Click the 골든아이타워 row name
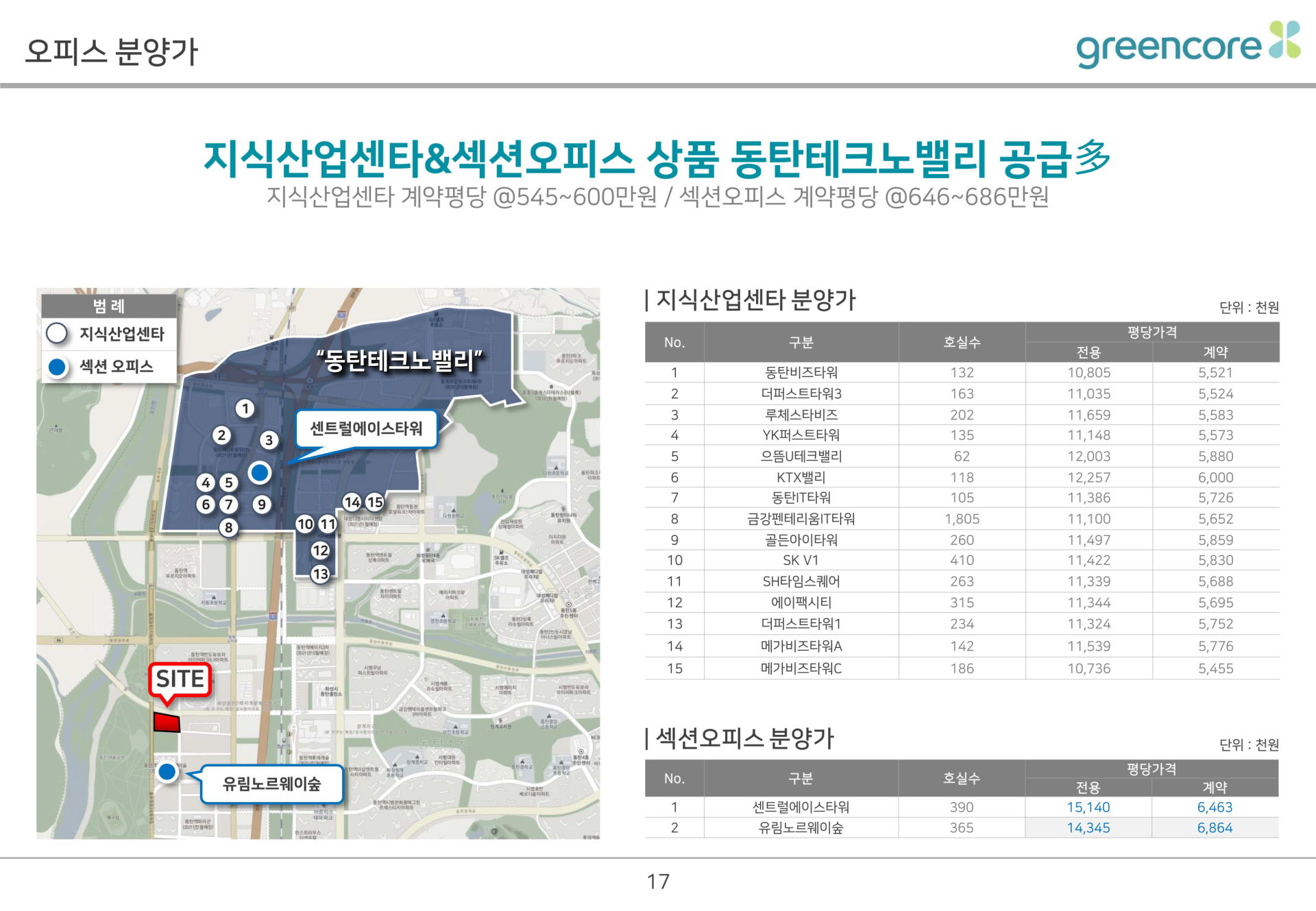 tap(801, 540)
